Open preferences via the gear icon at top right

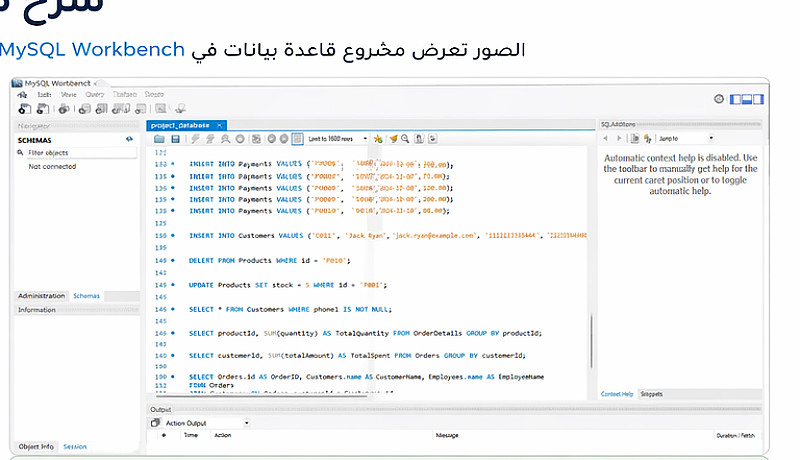click(x=719, y=99)
